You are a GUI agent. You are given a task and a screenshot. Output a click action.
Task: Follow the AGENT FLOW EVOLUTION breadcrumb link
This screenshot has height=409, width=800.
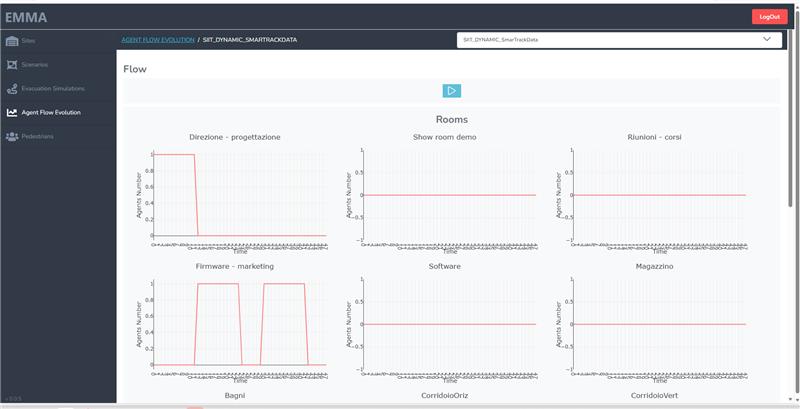(x=157, y=40)
